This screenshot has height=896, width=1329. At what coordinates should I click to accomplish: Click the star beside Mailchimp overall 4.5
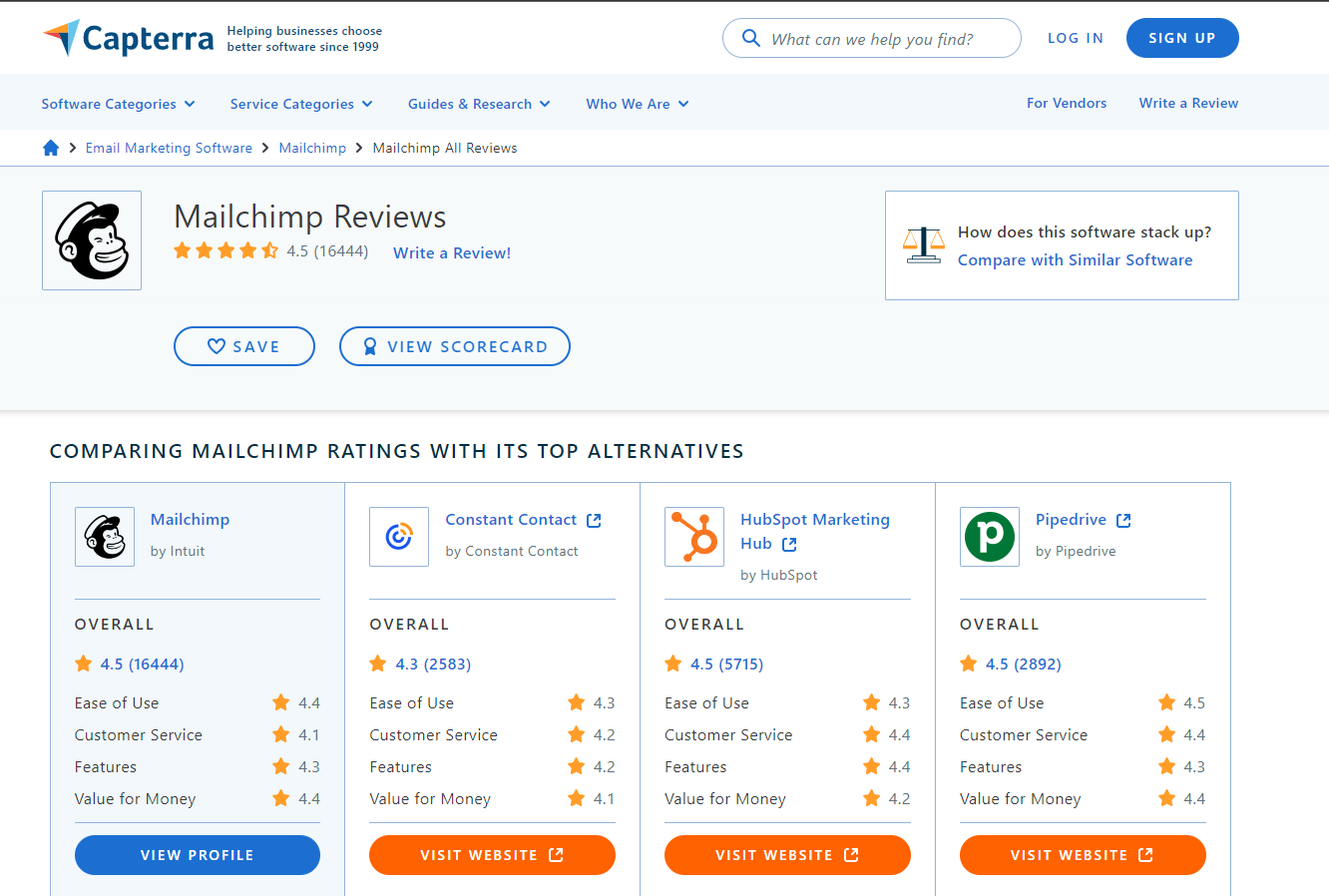(x=84, y=664)
